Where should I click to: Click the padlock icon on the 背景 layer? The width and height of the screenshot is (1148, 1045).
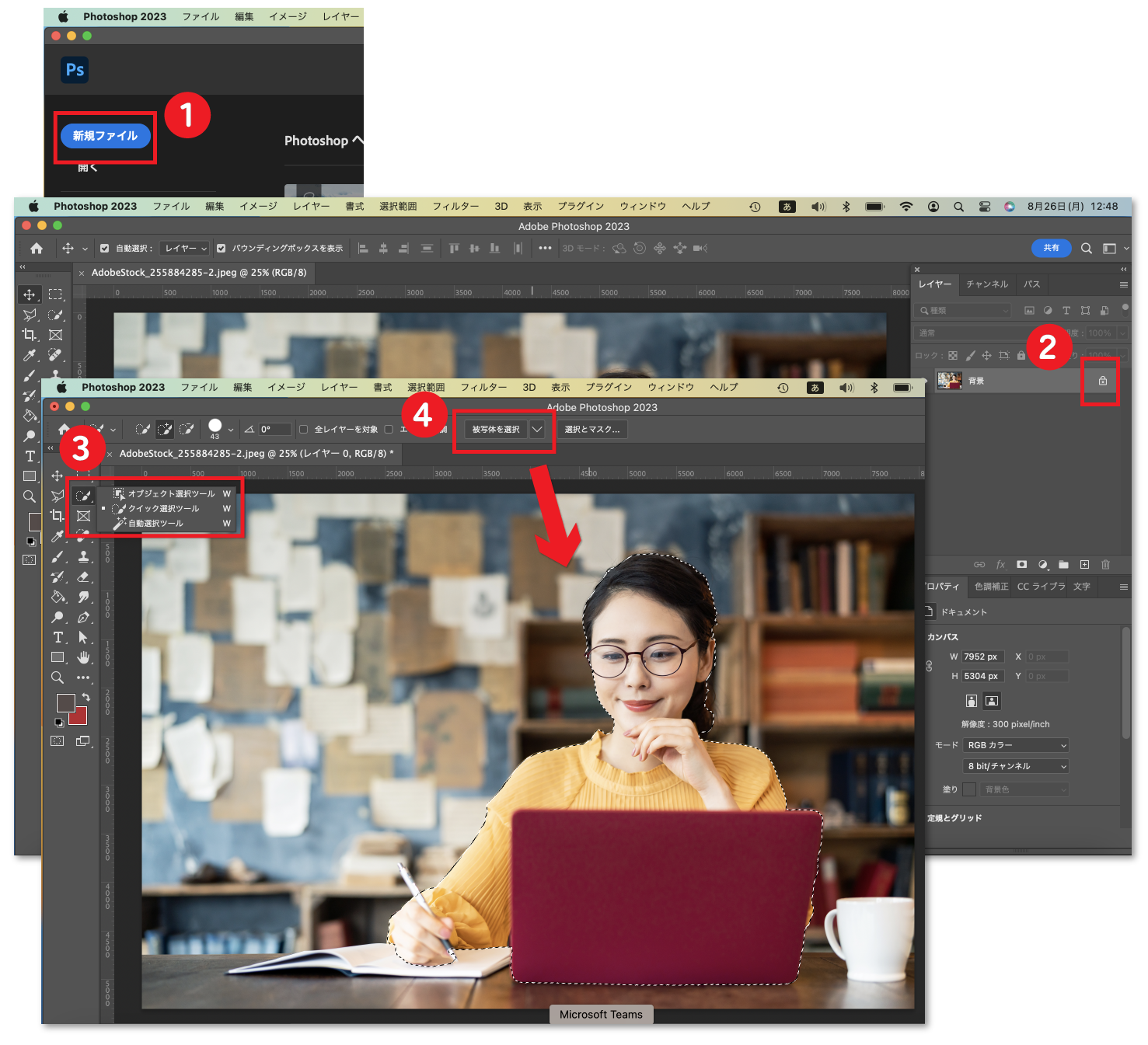(x=1102, y=381)
